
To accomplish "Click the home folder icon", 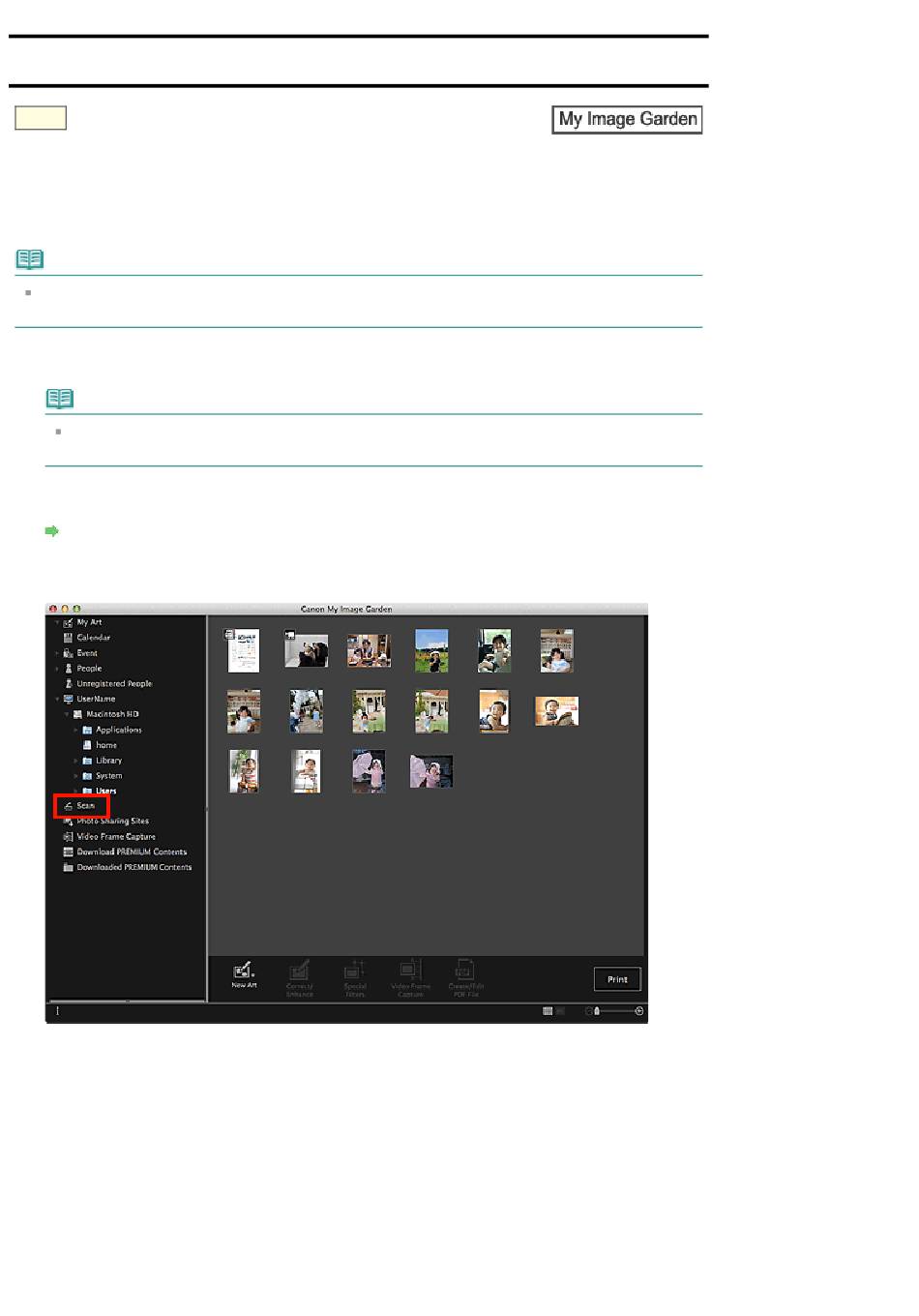I will (x=87, y=745).
